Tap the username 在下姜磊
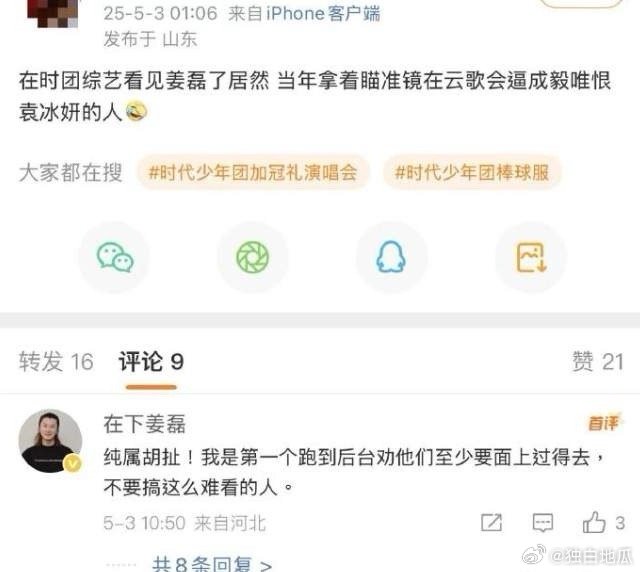The height and width of the screenshot is (572, 640). point(145,424)
